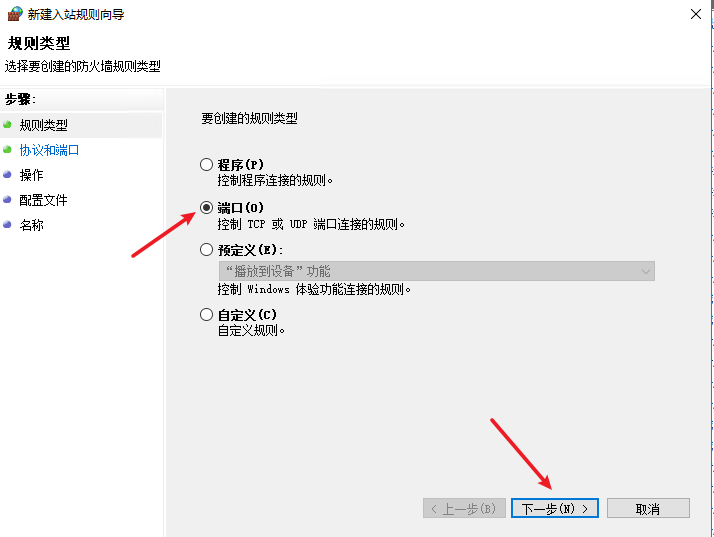Select the 端口(O) radio button
The height and width of the screenshot is (537, 714).
(206, 208)
